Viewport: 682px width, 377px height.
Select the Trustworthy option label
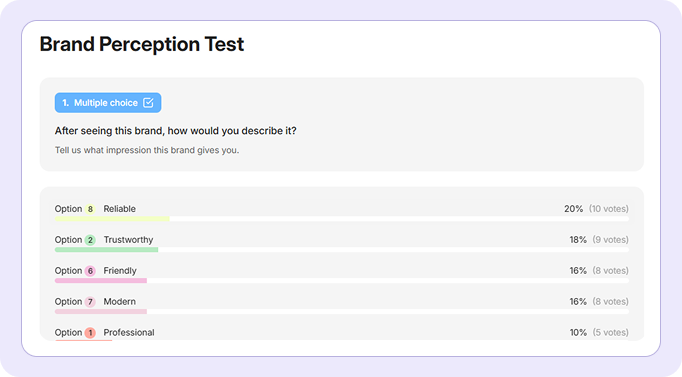point(128,240)
